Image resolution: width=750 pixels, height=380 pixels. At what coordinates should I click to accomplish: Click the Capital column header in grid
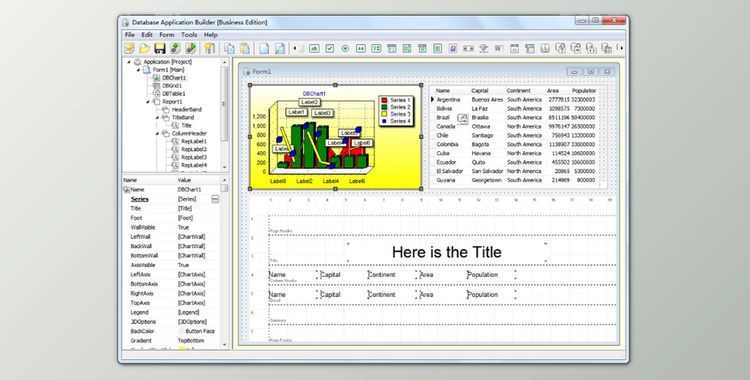(x=480, y=90)
